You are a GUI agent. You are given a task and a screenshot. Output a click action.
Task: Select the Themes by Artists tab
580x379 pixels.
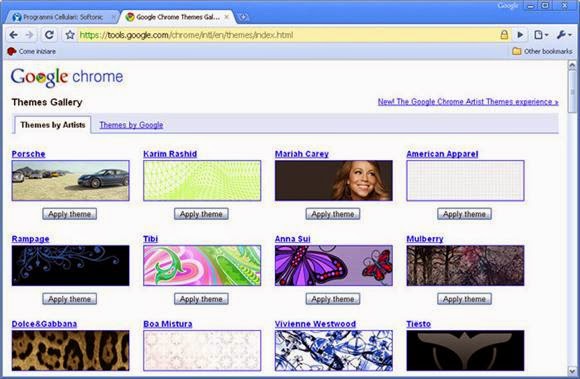point(53,125)
